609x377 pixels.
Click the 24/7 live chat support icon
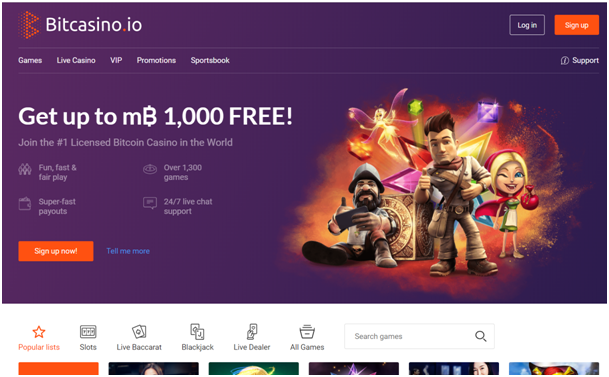(x=150, y=203)
